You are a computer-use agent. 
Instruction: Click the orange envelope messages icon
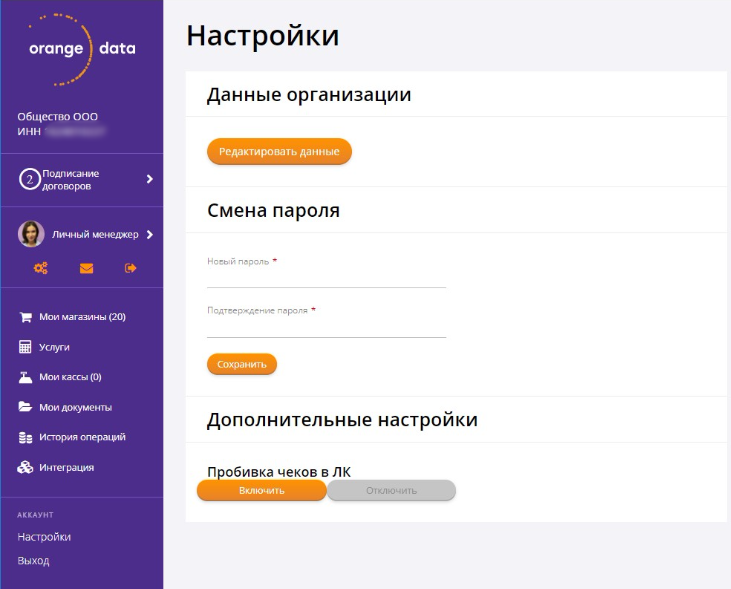pyautogui.click(x=86, y=268)
